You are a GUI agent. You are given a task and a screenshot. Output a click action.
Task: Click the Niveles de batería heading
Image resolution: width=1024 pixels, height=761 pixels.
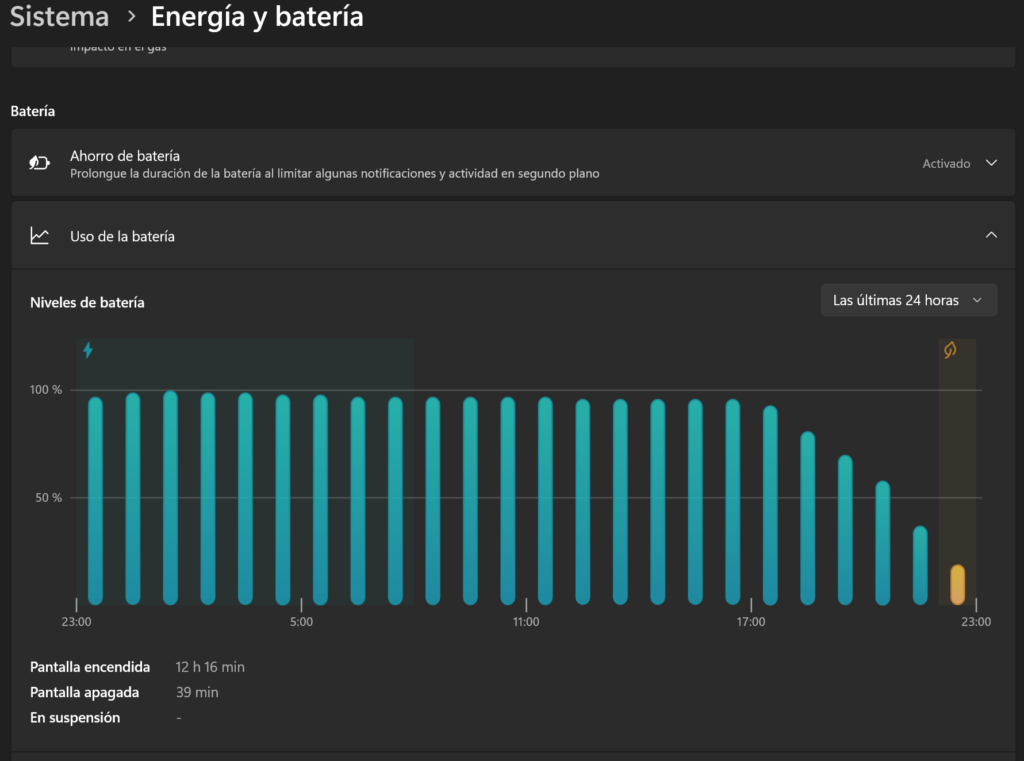coord(87,302)
